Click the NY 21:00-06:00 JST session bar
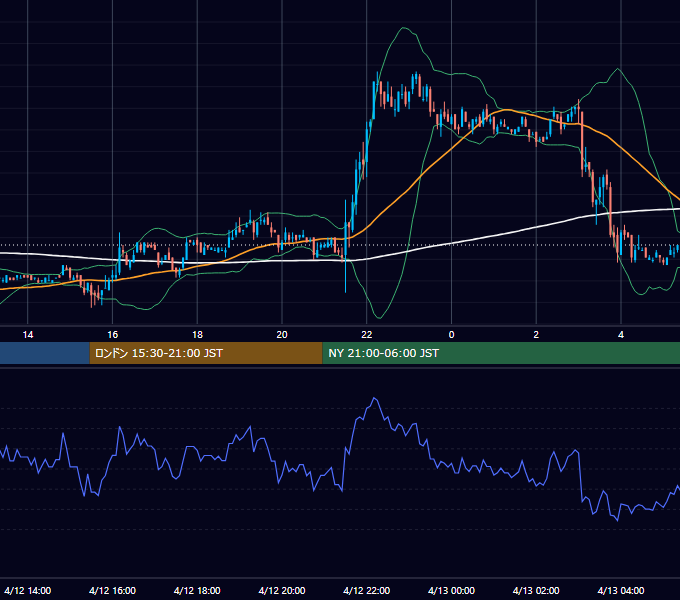The width and height of the screenshot is (680, 600). tap(501, 353)
